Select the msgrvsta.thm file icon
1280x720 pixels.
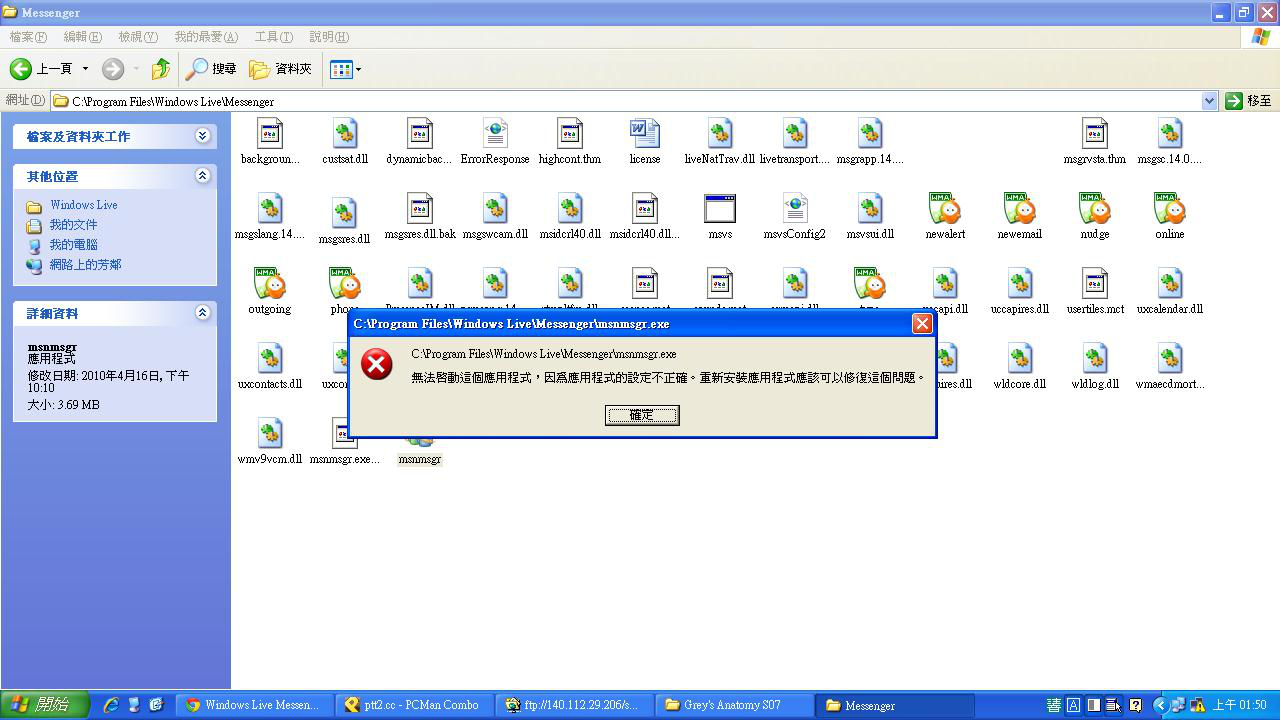coord(1095,133)
